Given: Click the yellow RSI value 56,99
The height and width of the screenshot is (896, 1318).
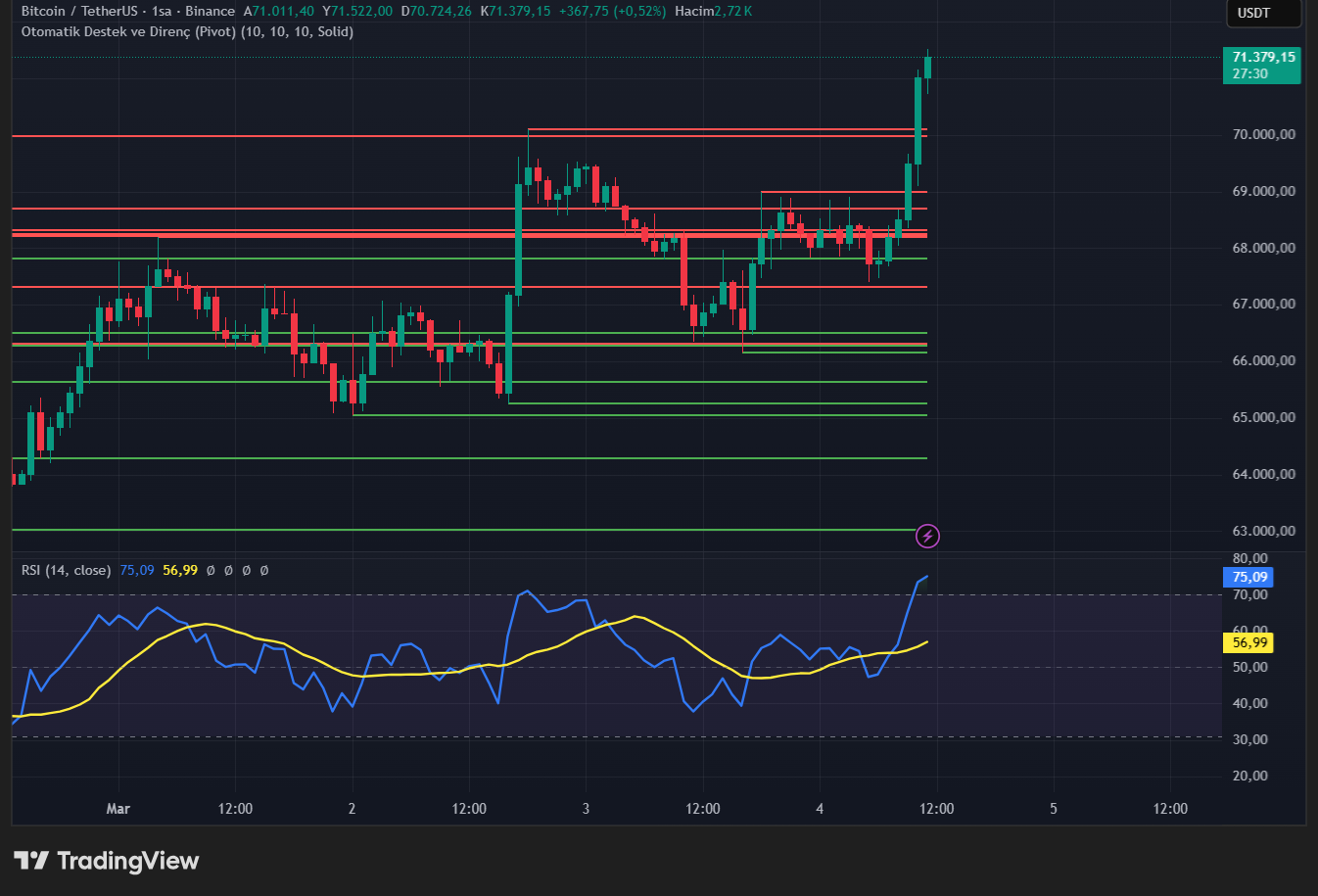Looking at the screenshot, I should [179, 569].
